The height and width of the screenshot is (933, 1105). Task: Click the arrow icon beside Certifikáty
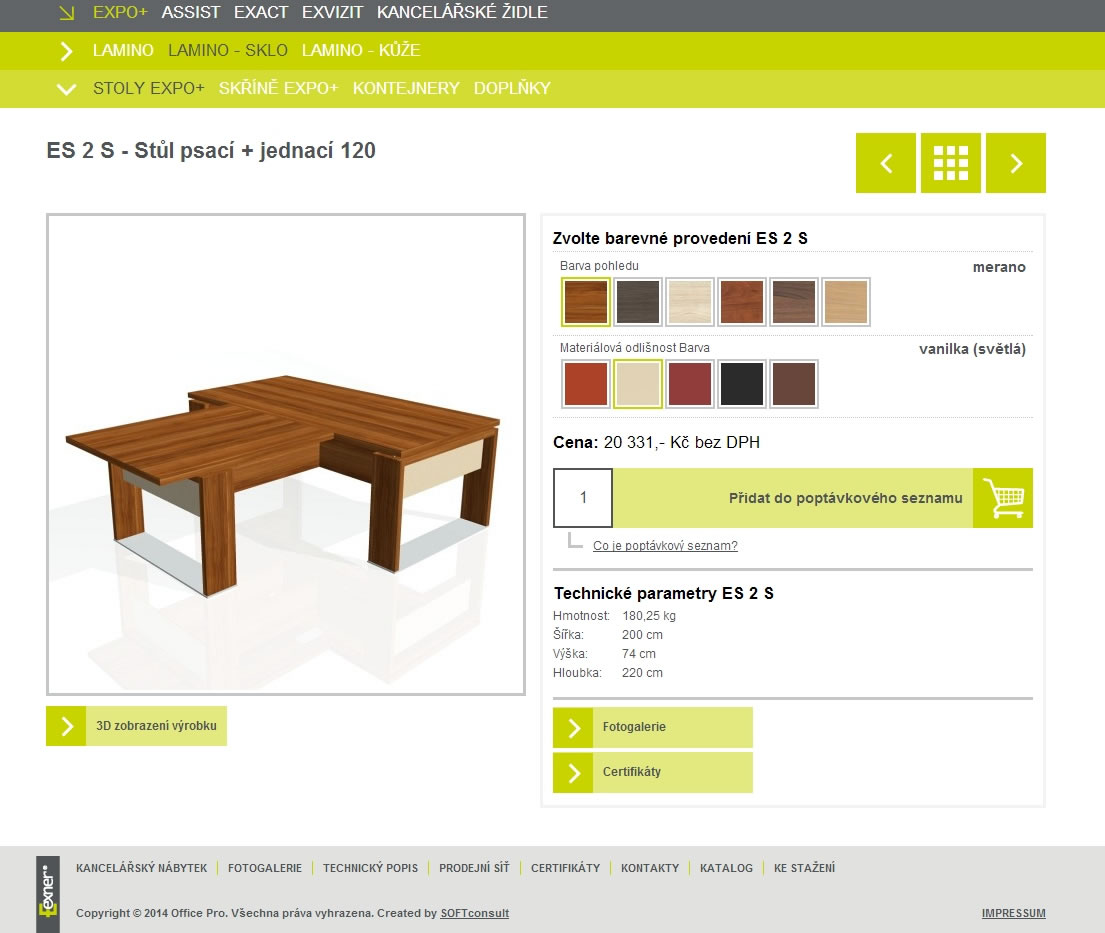pyautogui.click(x=573, y=772)
